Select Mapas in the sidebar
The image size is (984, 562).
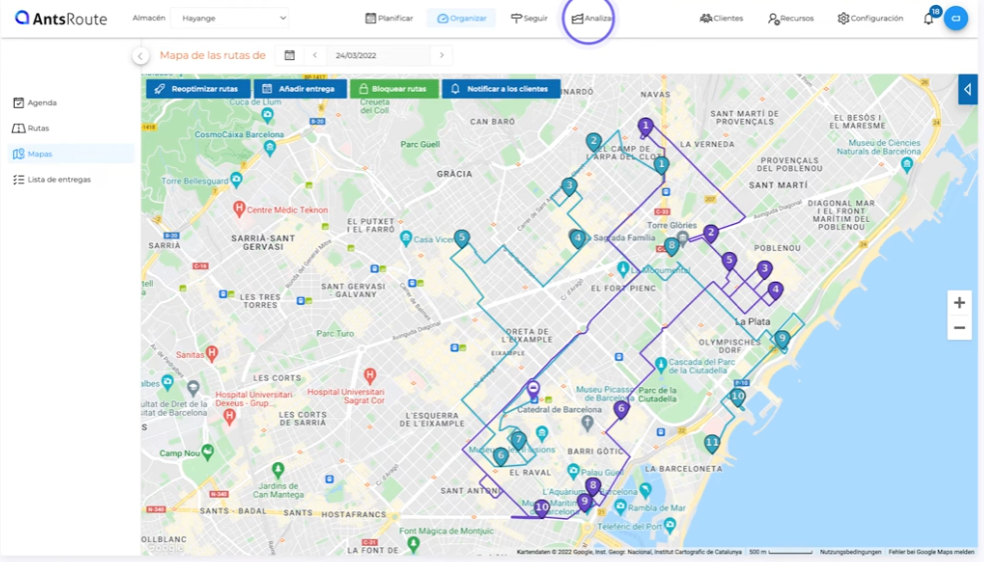pos(70,154)
